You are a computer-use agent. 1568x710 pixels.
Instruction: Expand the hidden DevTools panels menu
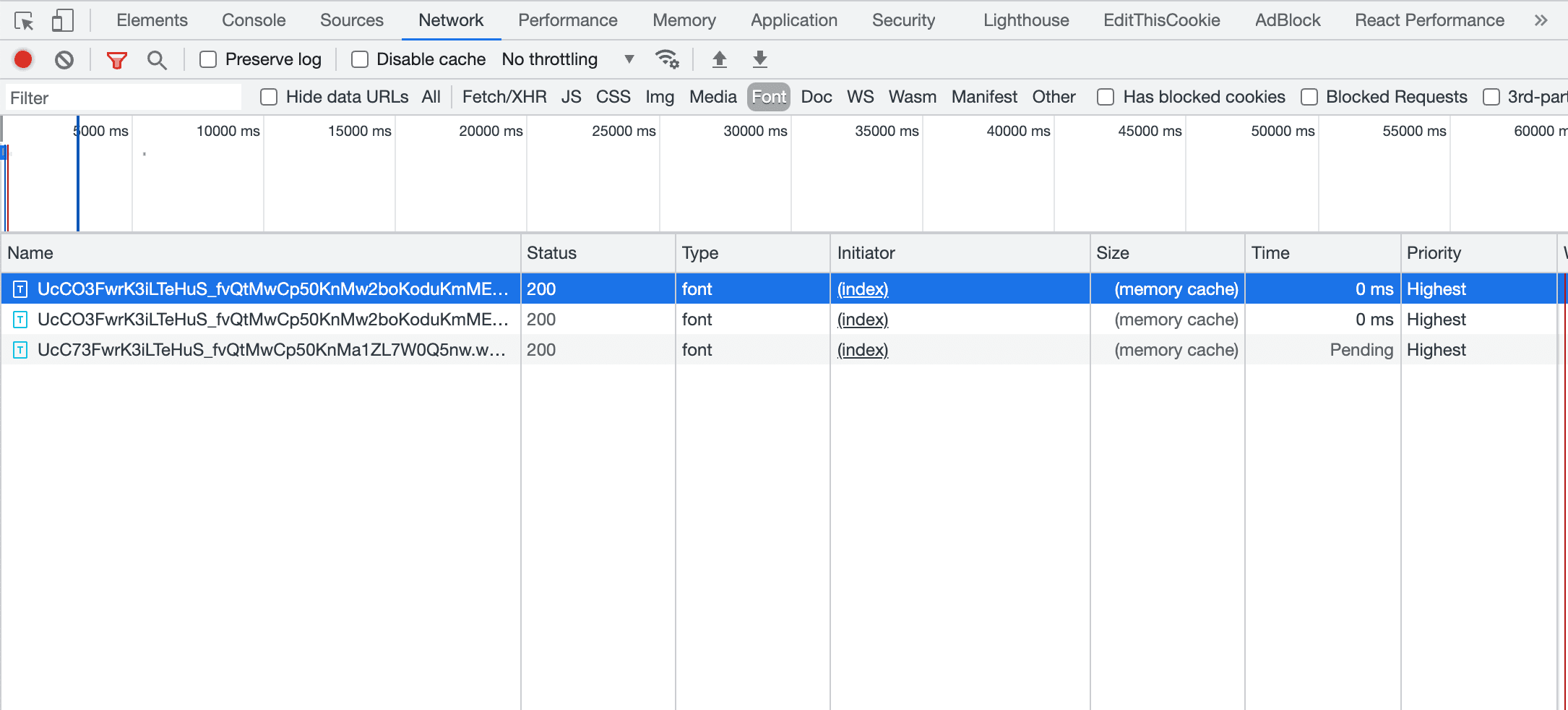(1543, 20)
